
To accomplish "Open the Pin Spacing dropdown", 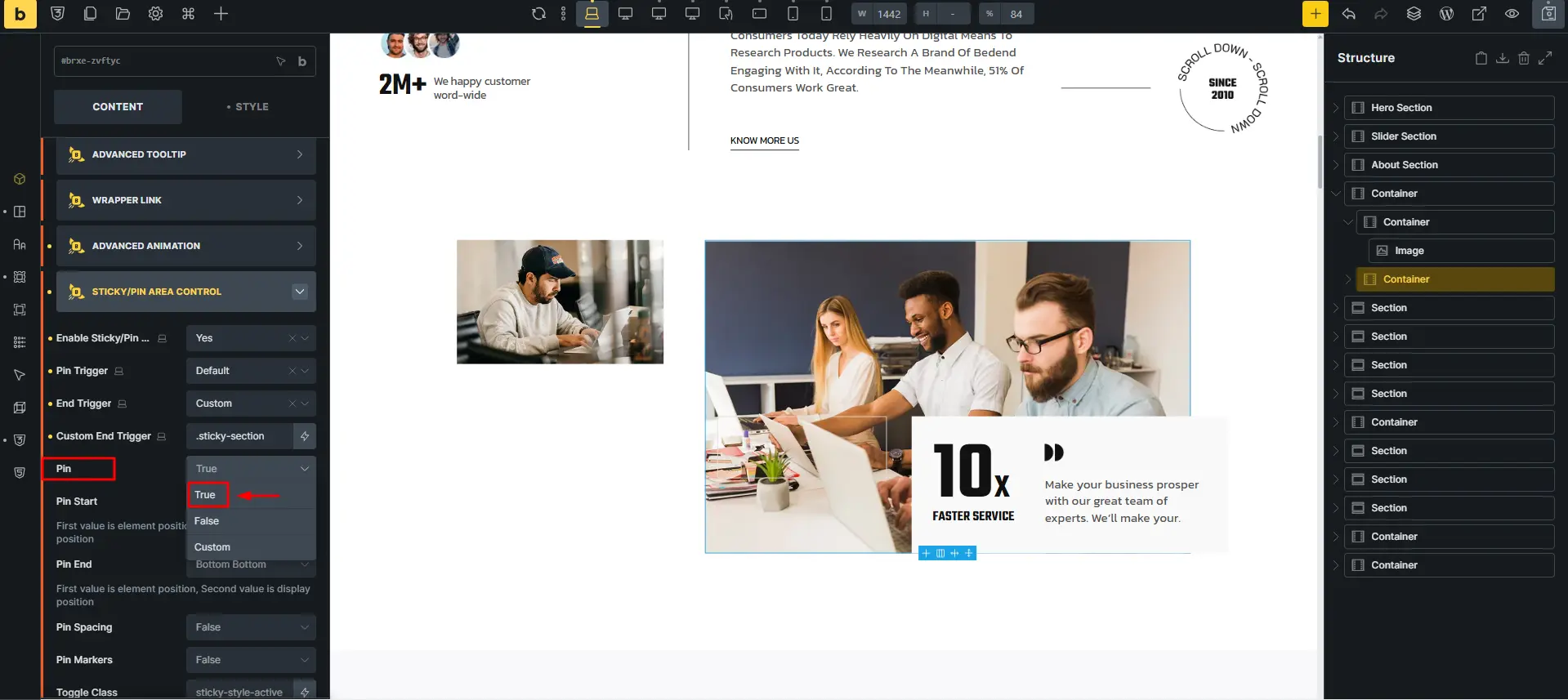I will [251, 627].
